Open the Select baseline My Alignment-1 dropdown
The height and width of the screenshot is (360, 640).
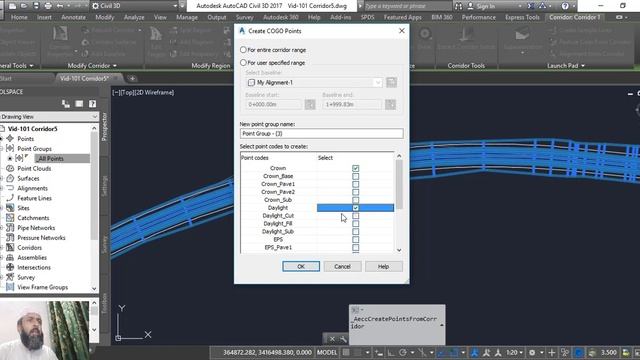point(378,82)
